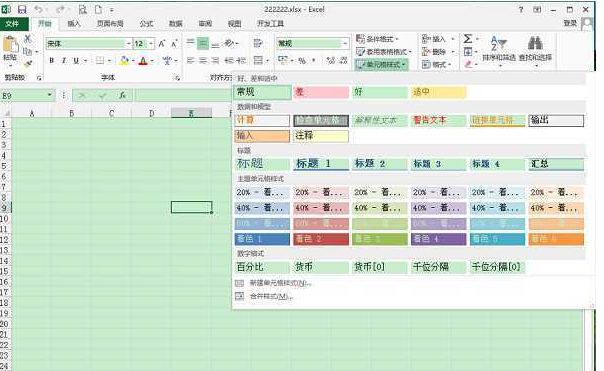The image size is (604, 371).
Task: Cut the selection with scissors icon
Action: click(x=27, y=39)
